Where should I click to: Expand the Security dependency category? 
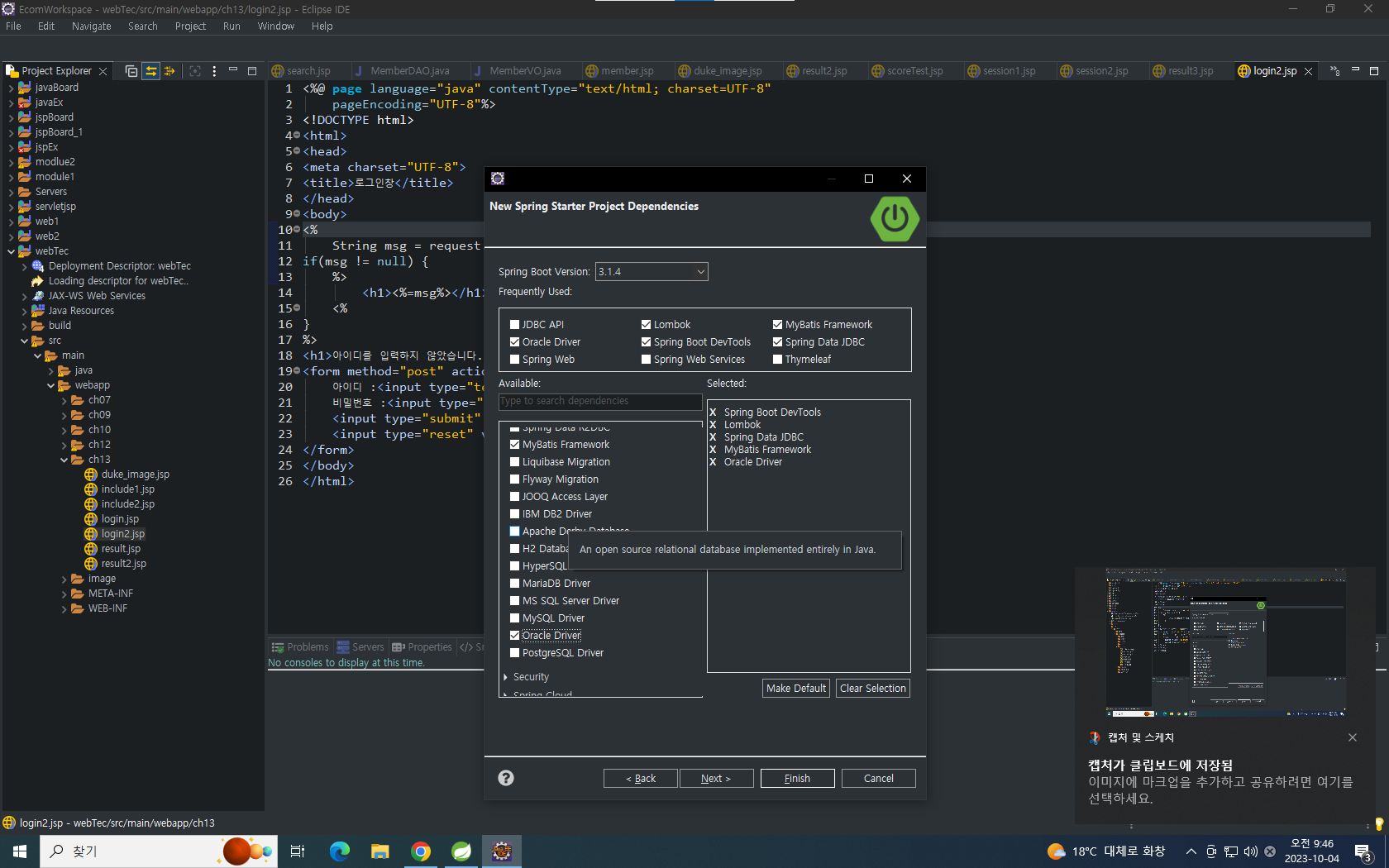pos(505,677)
